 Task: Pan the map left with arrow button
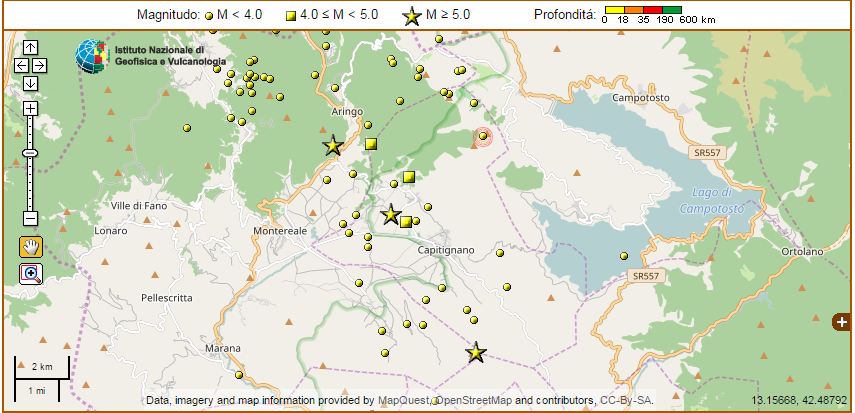coord(21,65)
